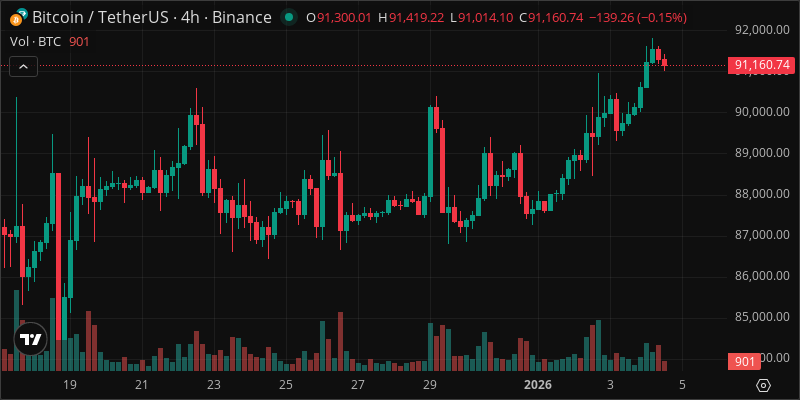Click the 23 date label on time axis
800x400 pixels.
click(x=214, y=385)
